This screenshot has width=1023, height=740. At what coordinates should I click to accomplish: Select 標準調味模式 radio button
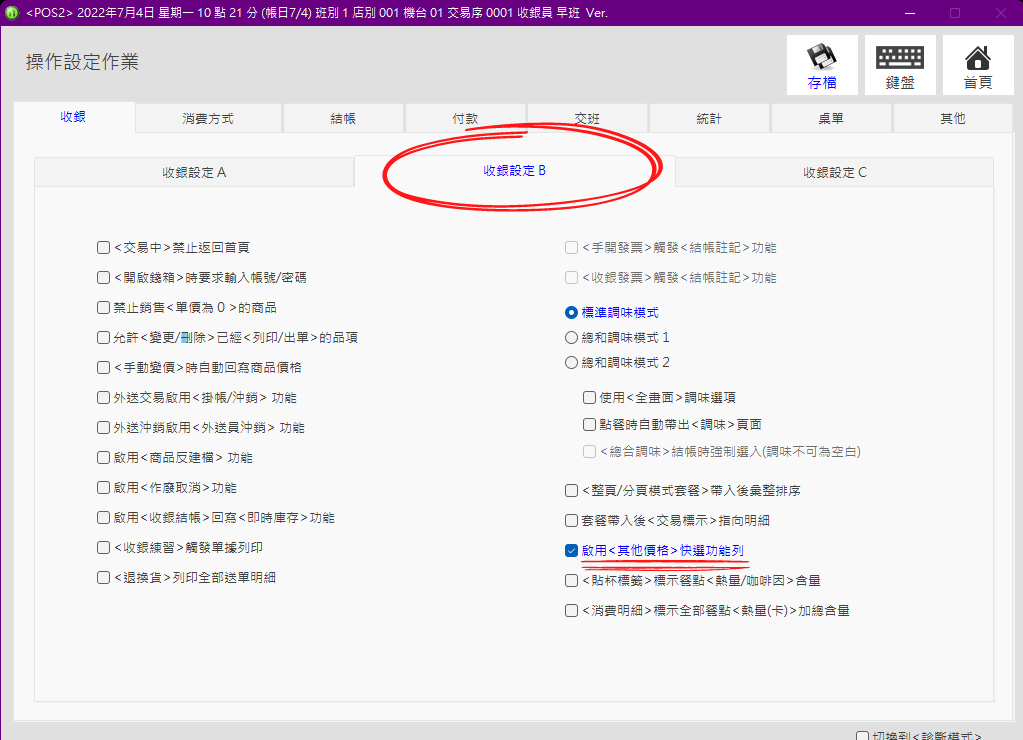coord(571,313)
